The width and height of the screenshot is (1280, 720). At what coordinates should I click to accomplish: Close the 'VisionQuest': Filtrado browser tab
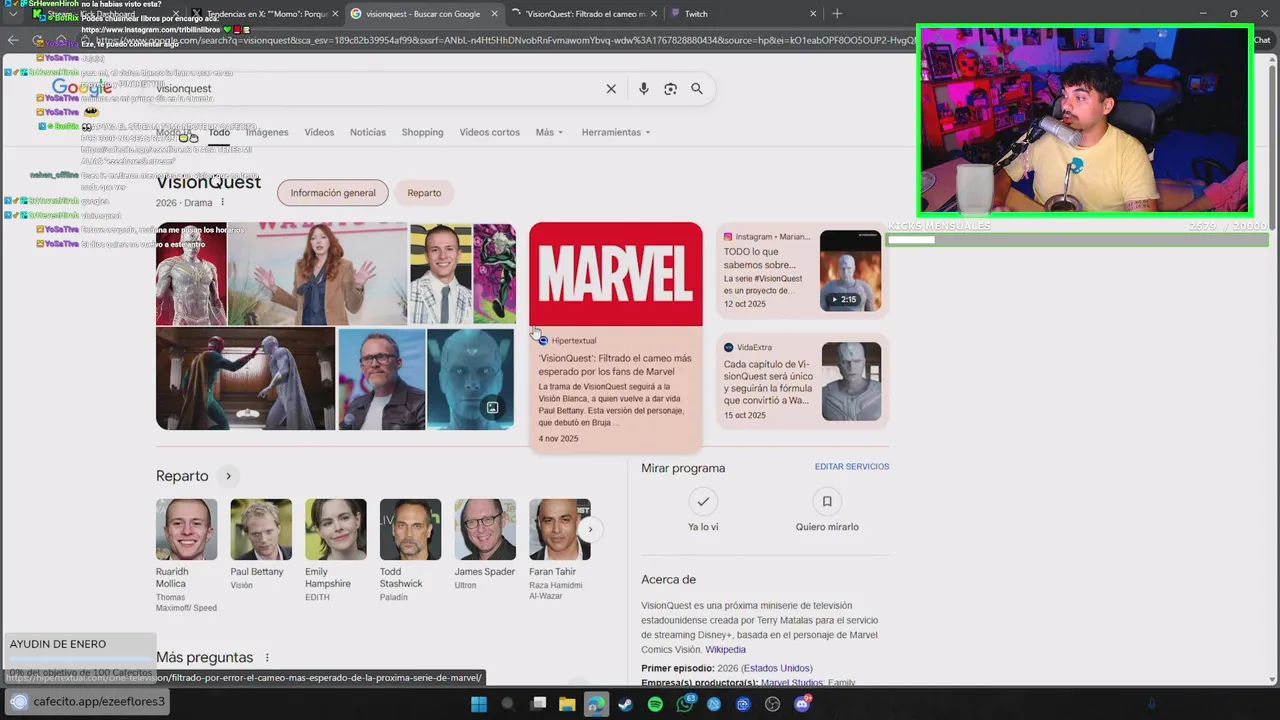tap(654, 14)
